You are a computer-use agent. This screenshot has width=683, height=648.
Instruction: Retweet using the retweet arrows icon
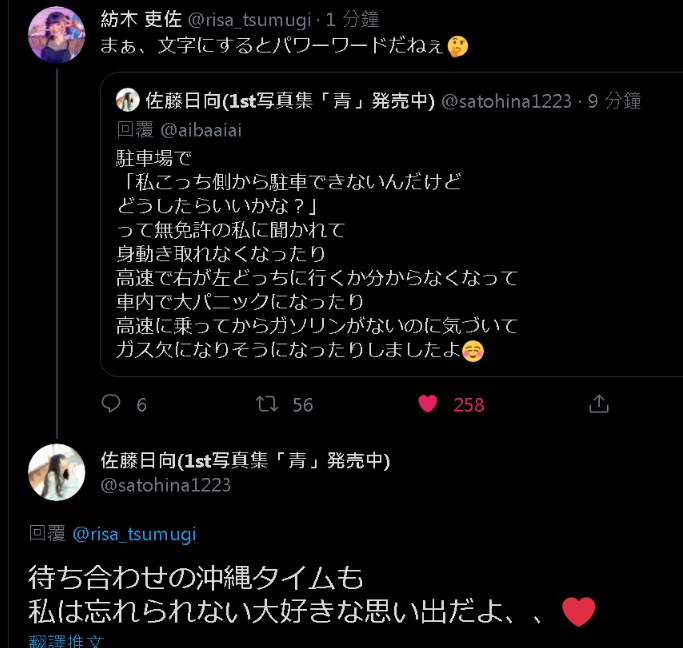[266, 403]
